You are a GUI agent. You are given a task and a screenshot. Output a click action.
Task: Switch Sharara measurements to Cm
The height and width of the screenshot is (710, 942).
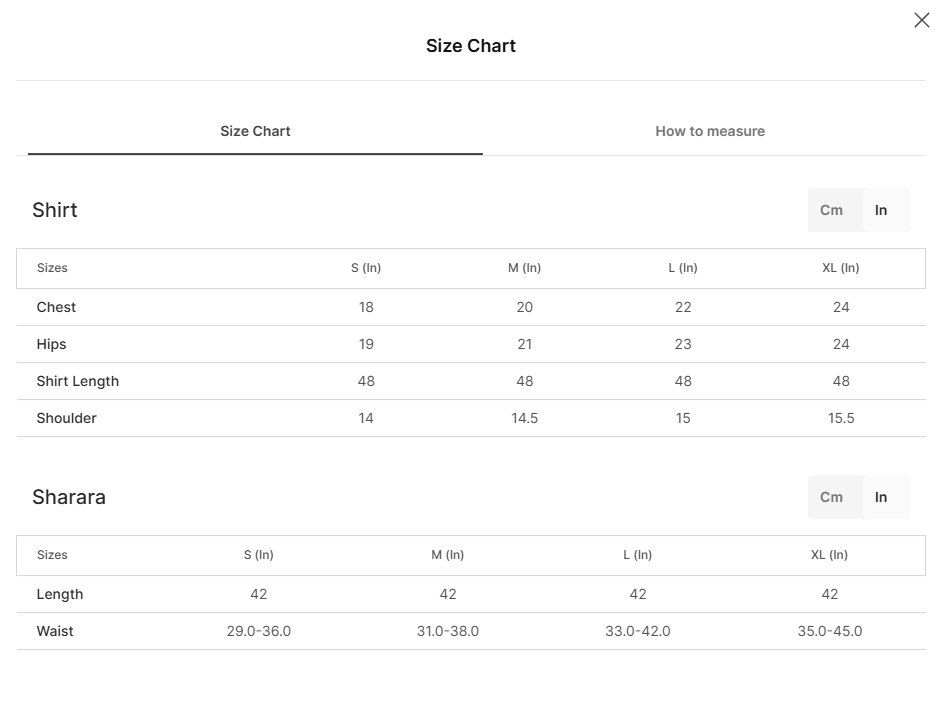click(x=831, y=497)
